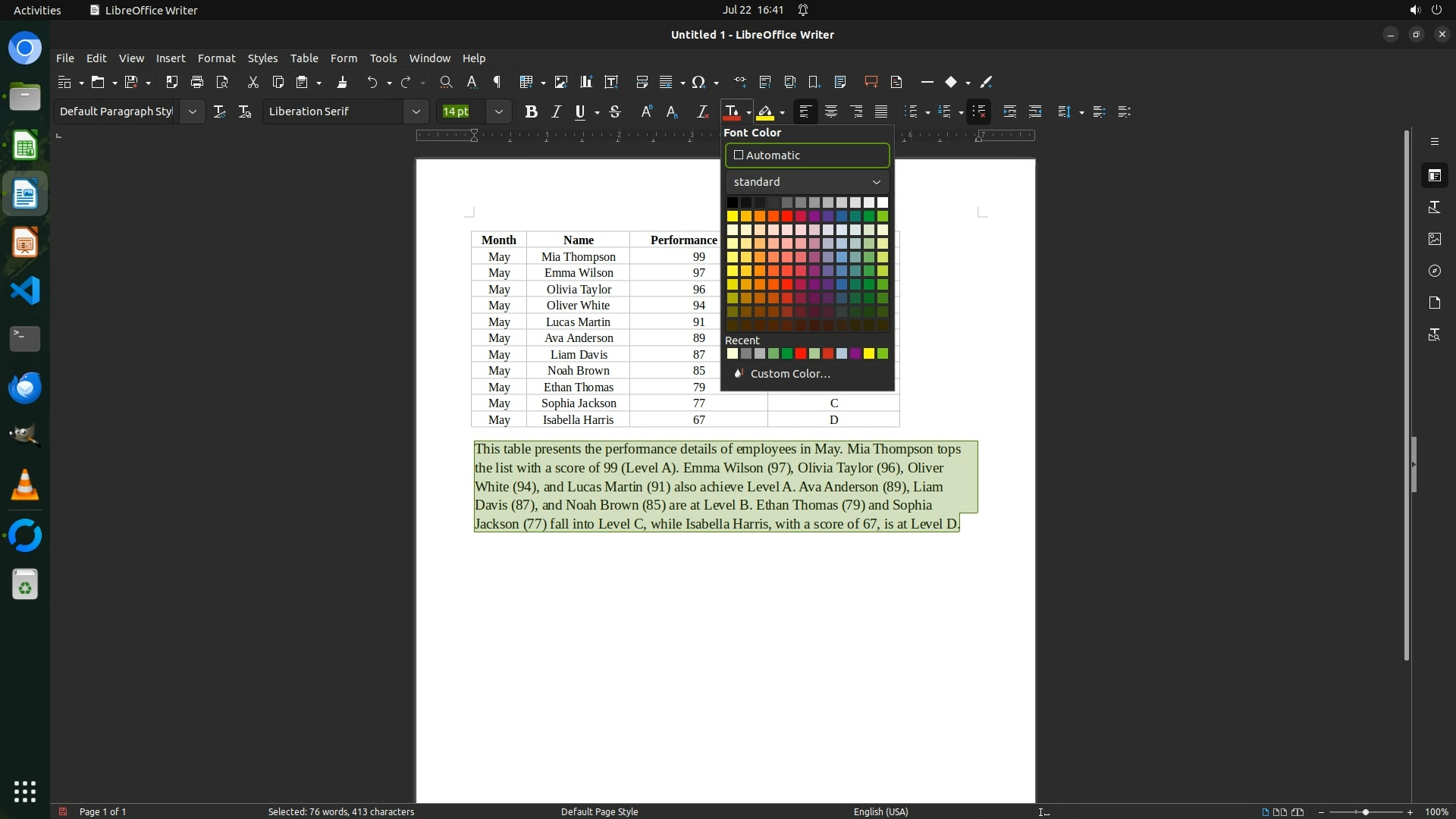The width and height of the screenshot is (1456, 819).
Task: Toggle Formatting Marks pilcrow button
Action: click(497, 82)
